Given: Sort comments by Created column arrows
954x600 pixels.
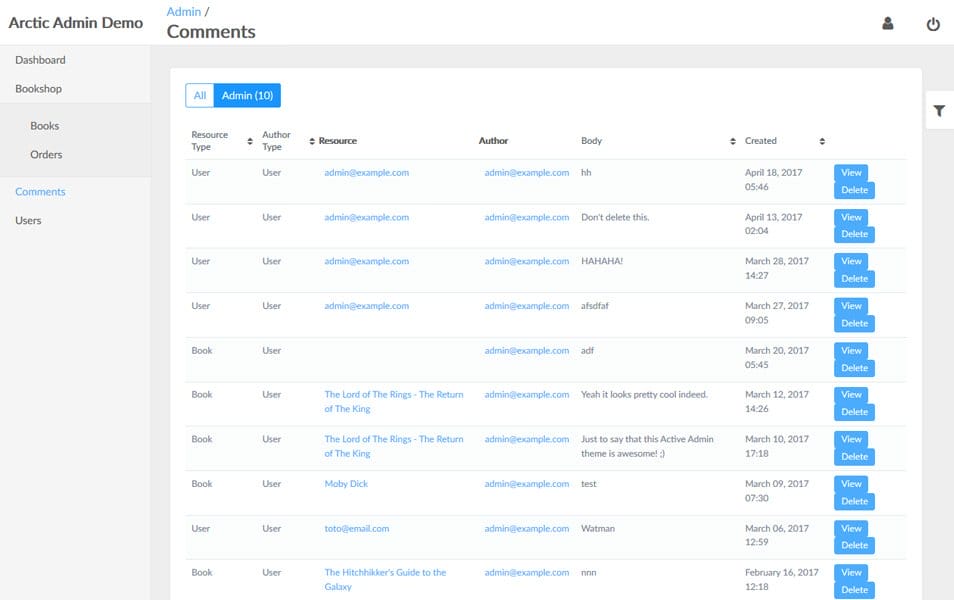Looking at the screenshot, I should point(822,141).
